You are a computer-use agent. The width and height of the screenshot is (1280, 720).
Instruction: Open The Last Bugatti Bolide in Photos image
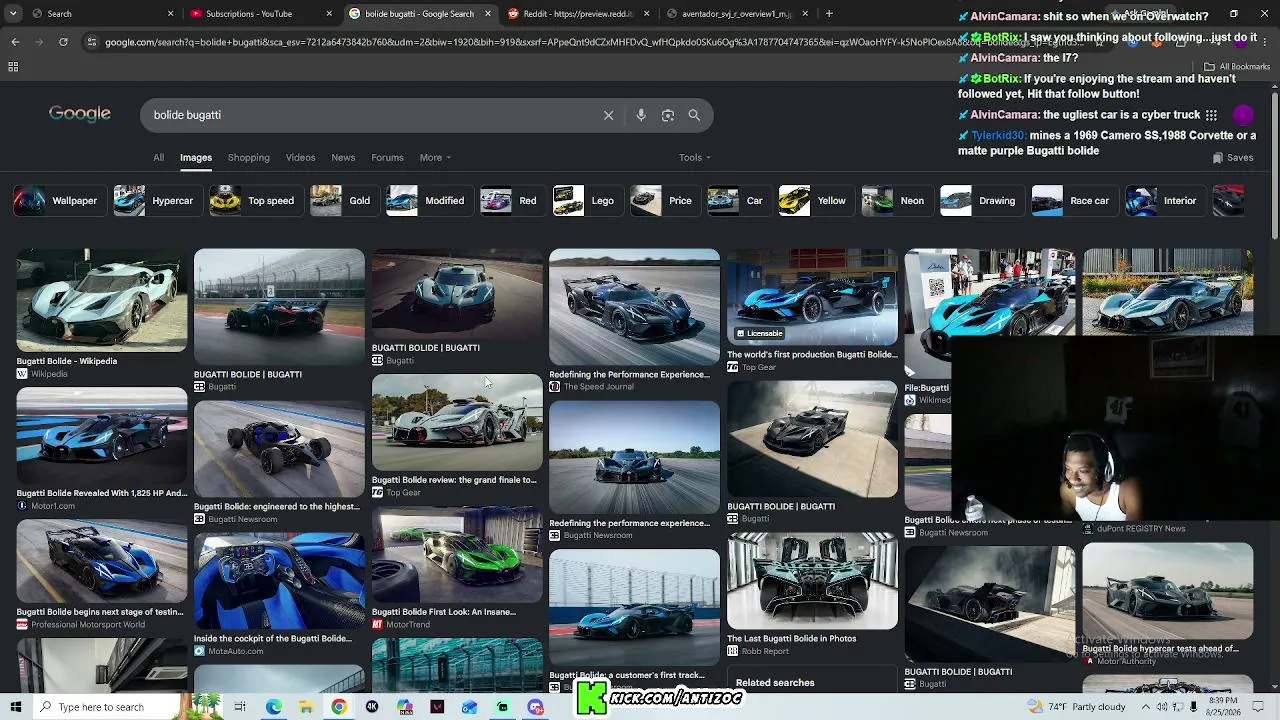(x=812, y=580)
